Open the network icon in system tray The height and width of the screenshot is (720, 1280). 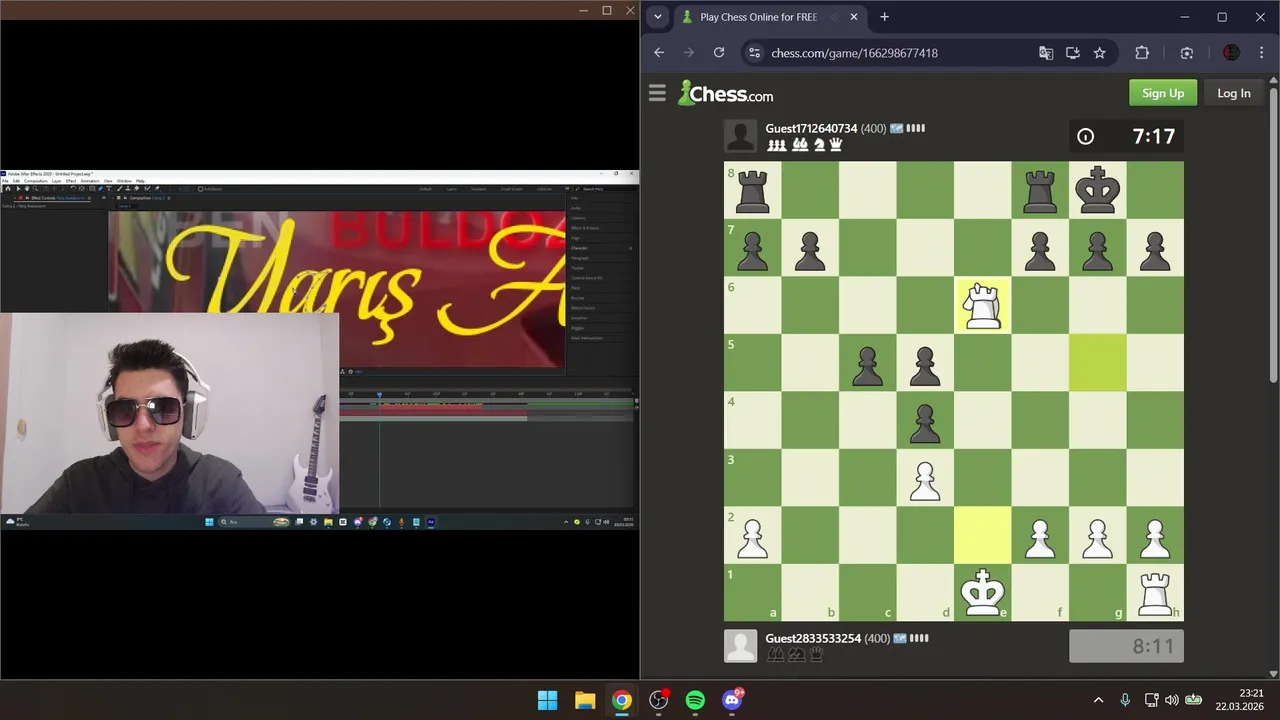[1151, 700]
